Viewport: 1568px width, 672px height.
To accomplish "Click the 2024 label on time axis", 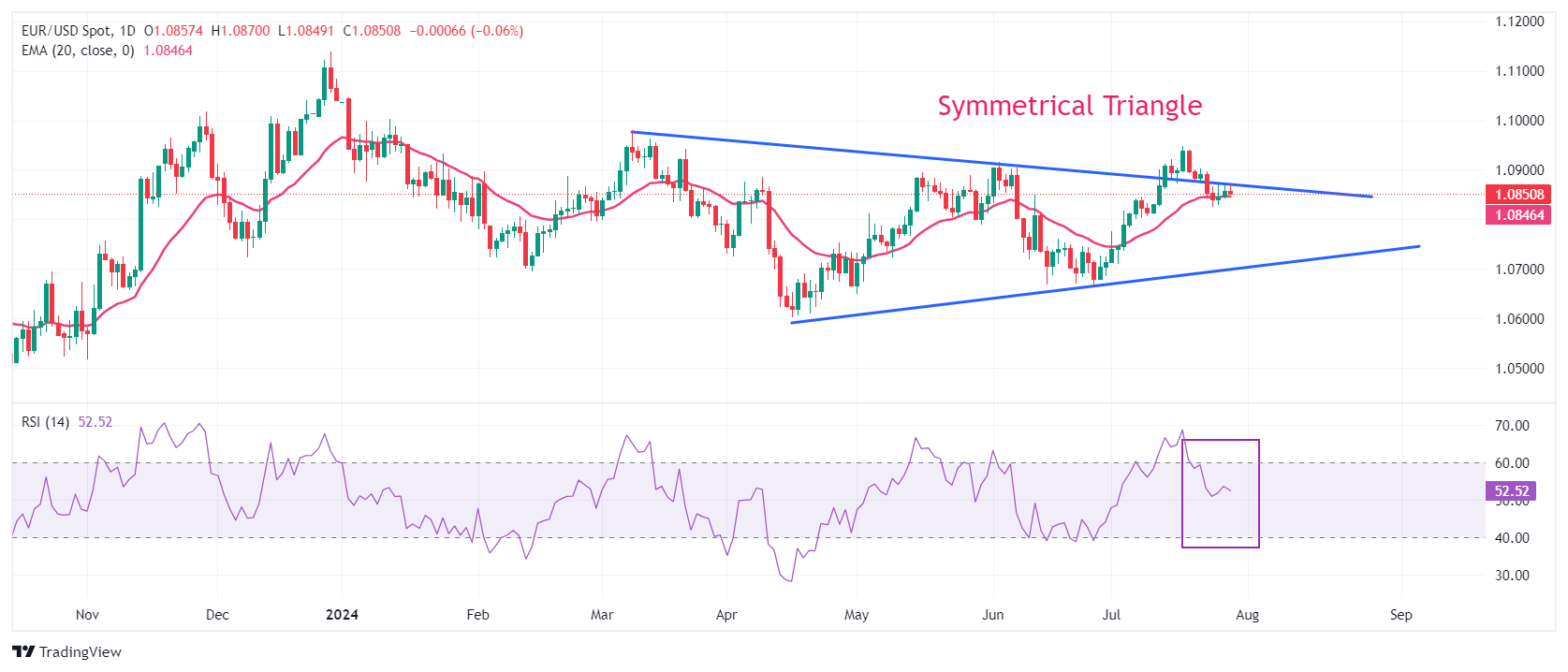I will click(342, 615).
